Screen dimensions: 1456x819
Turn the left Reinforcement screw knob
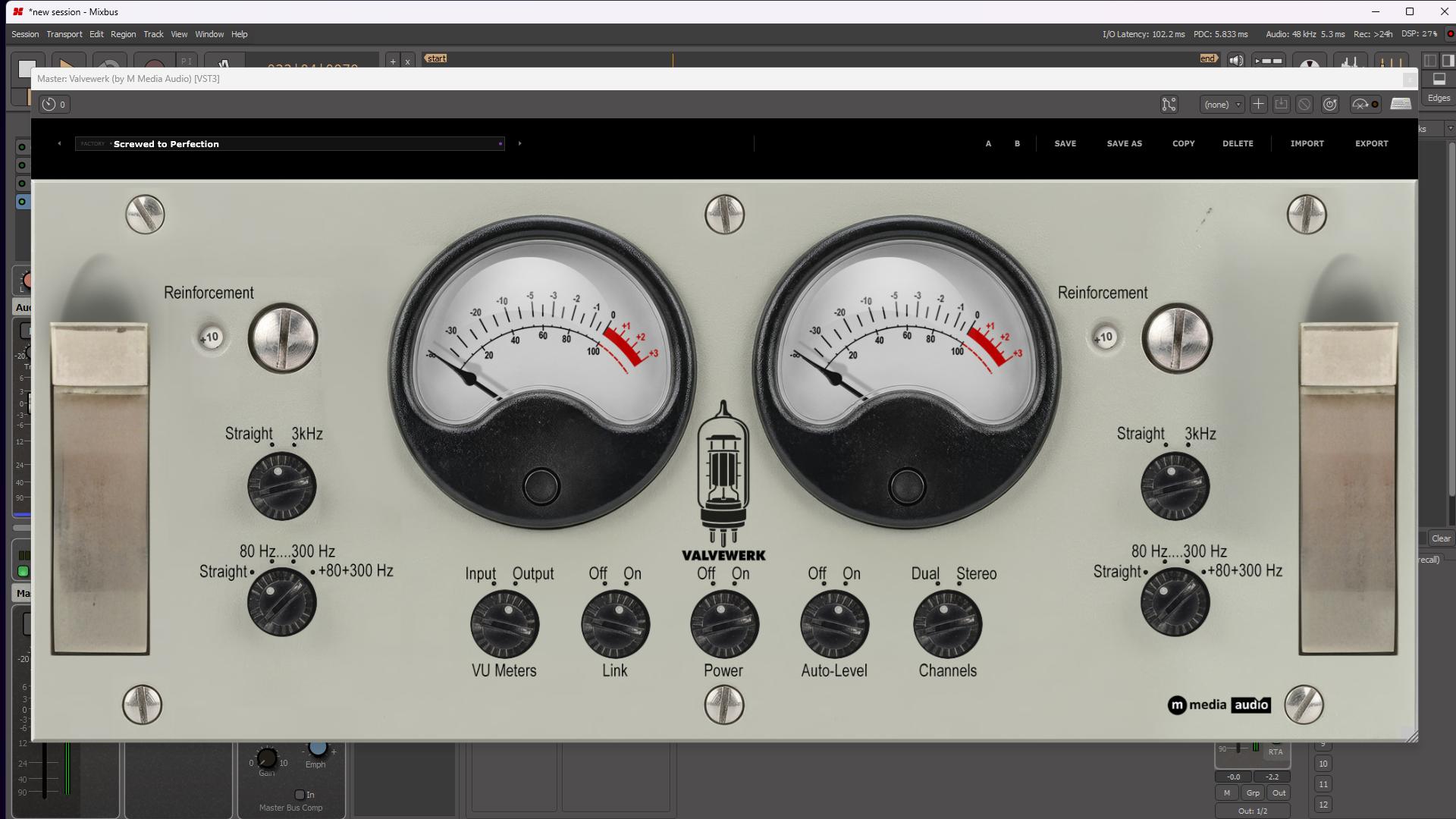coord(282,338)
